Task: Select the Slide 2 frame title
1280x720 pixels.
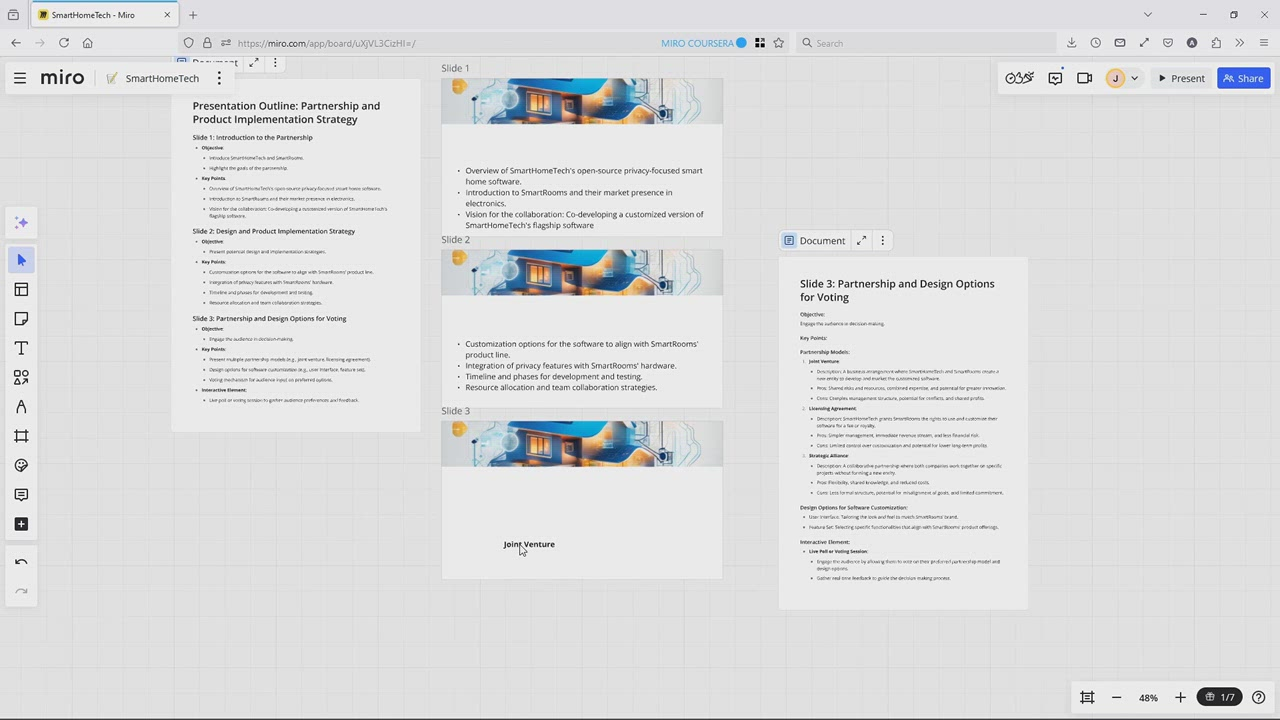Action: coord(455,240)
